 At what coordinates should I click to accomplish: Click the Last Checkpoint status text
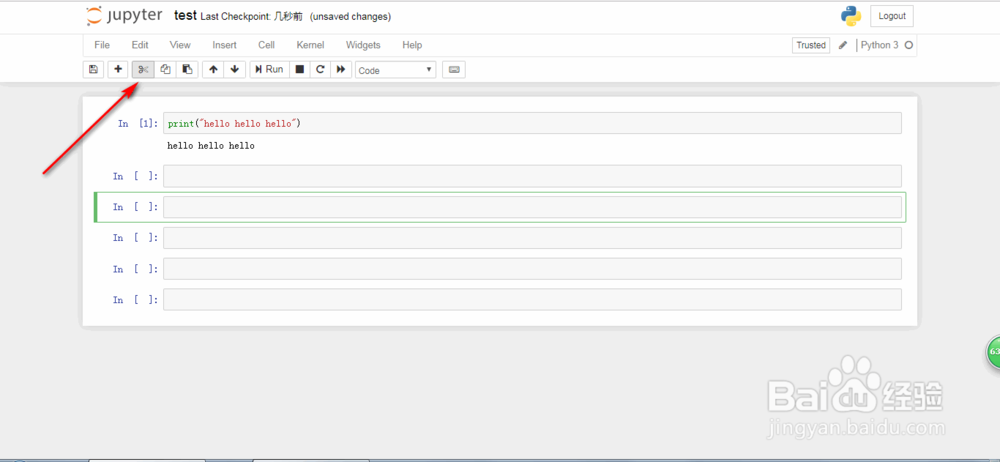(251, 17)
